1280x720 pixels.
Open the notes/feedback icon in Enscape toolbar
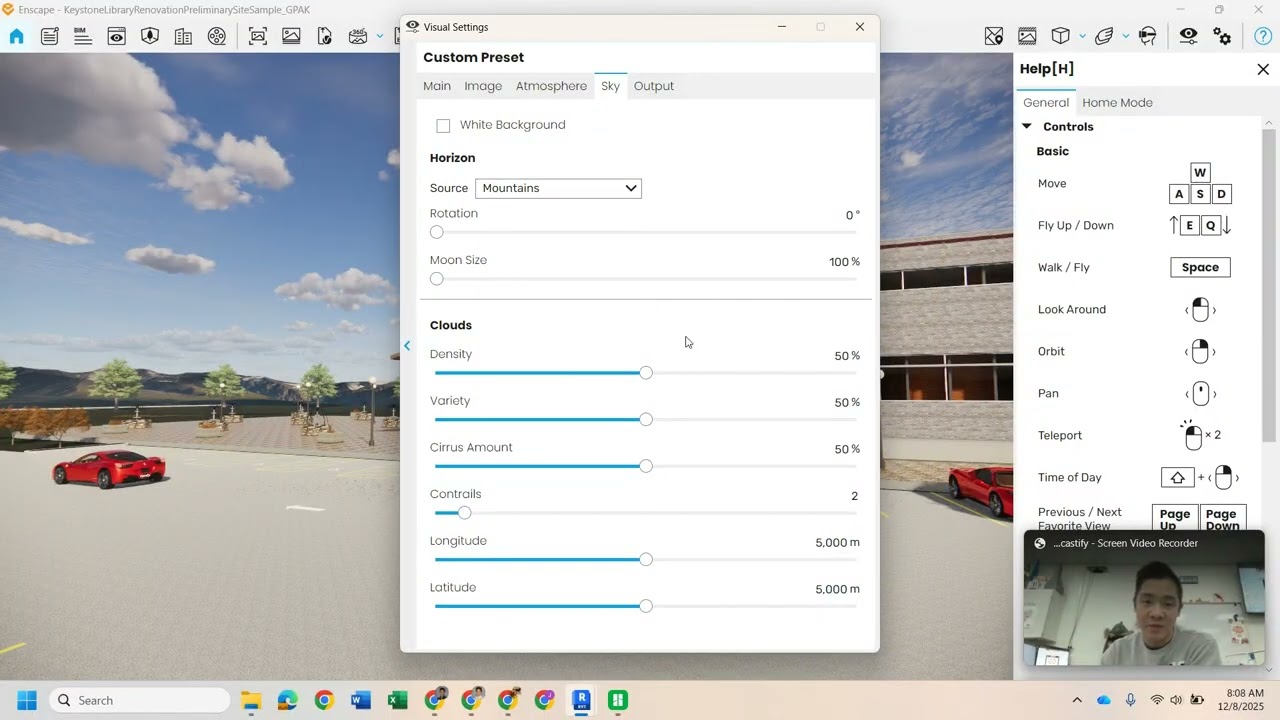click(x=49, y=36)
